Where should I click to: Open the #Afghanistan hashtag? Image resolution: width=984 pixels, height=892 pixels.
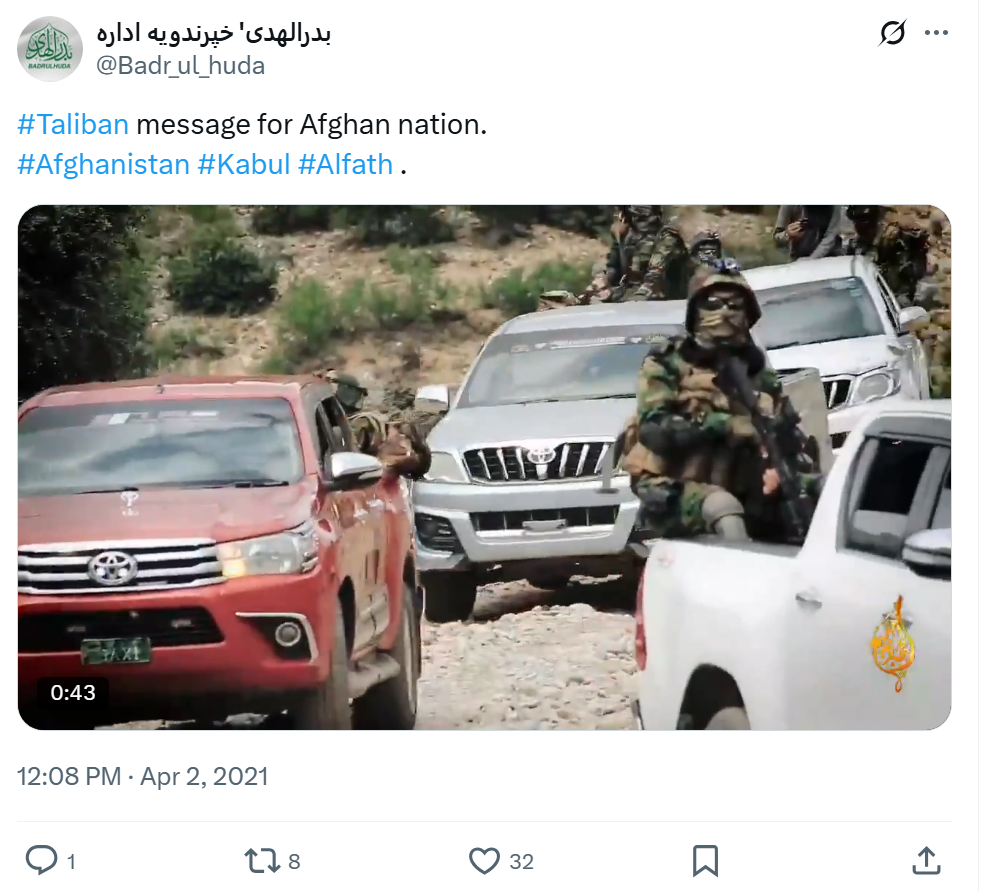(104, 165)
